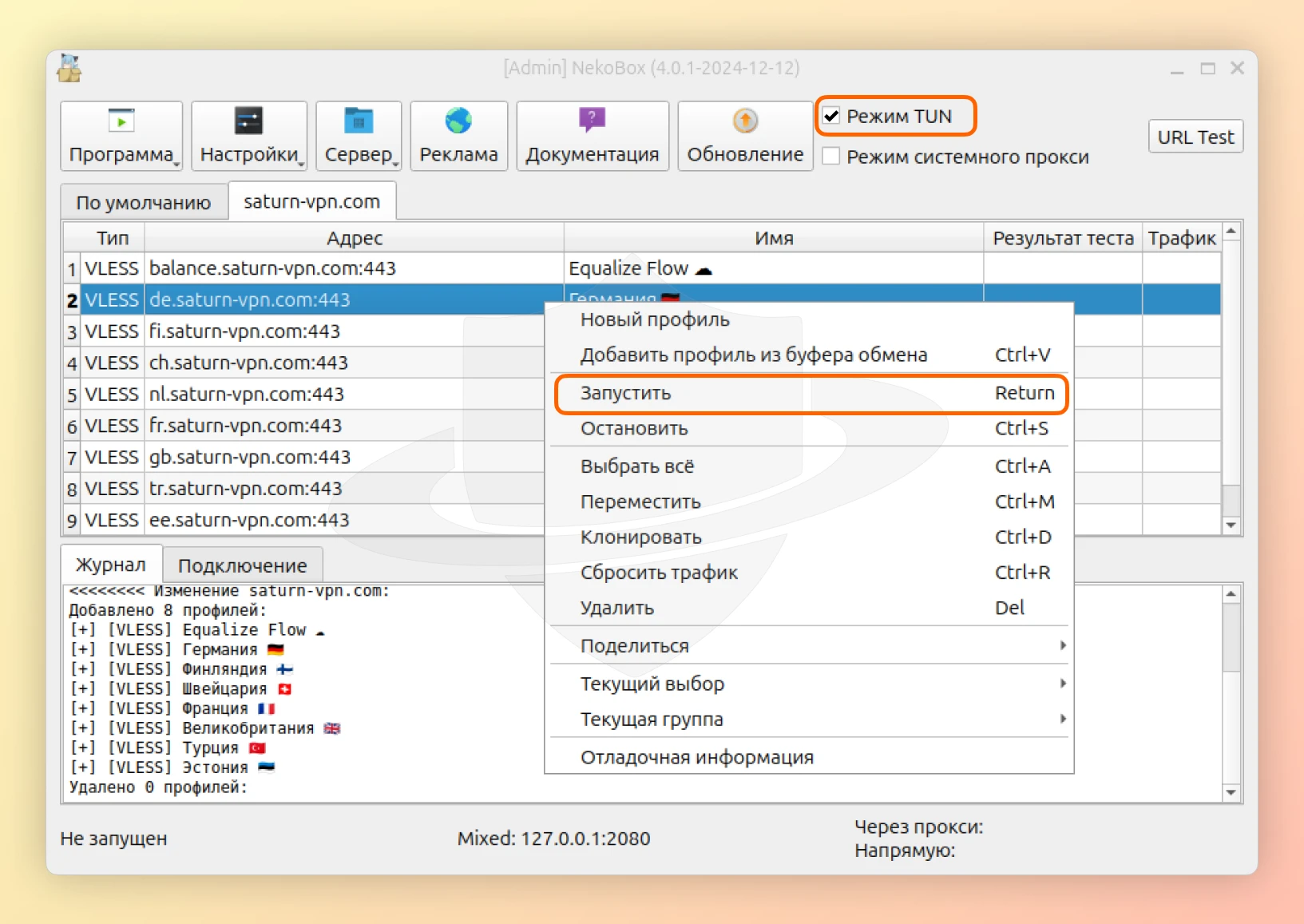Click the Сервер folder icon
This screenshot has width=1304, height=924.
358,121
